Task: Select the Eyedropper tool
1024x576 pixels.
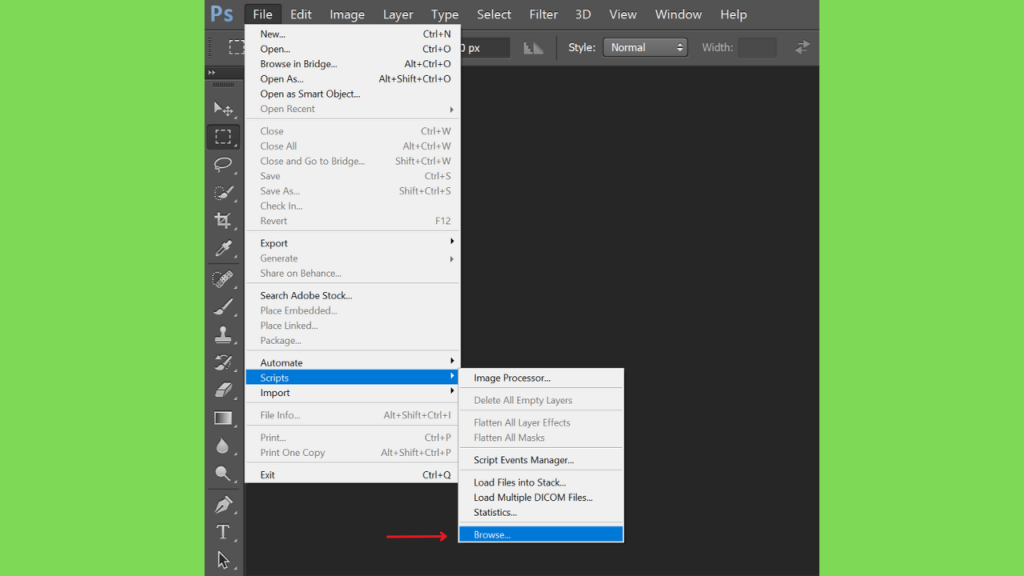Action: pos(223,249)
